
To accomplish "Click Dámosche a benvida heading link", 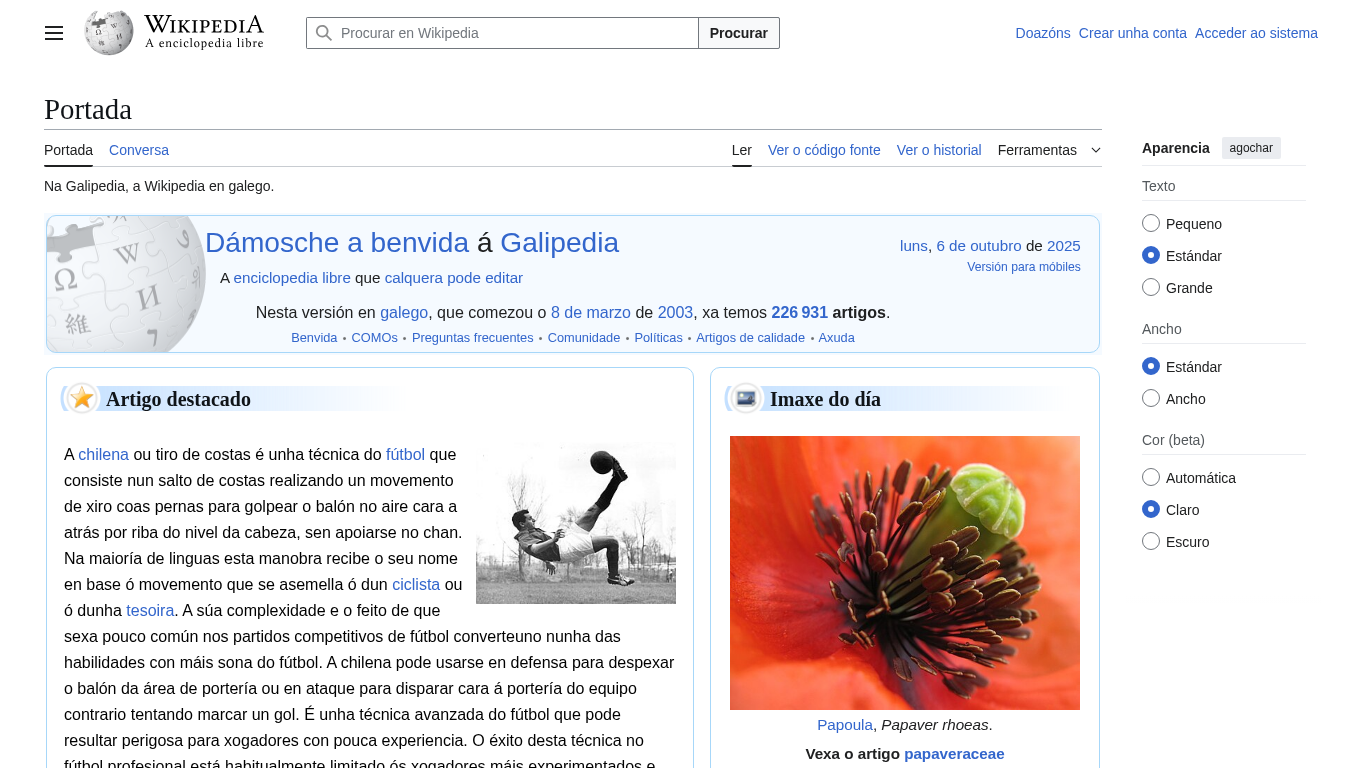I will tap(337, 243).
